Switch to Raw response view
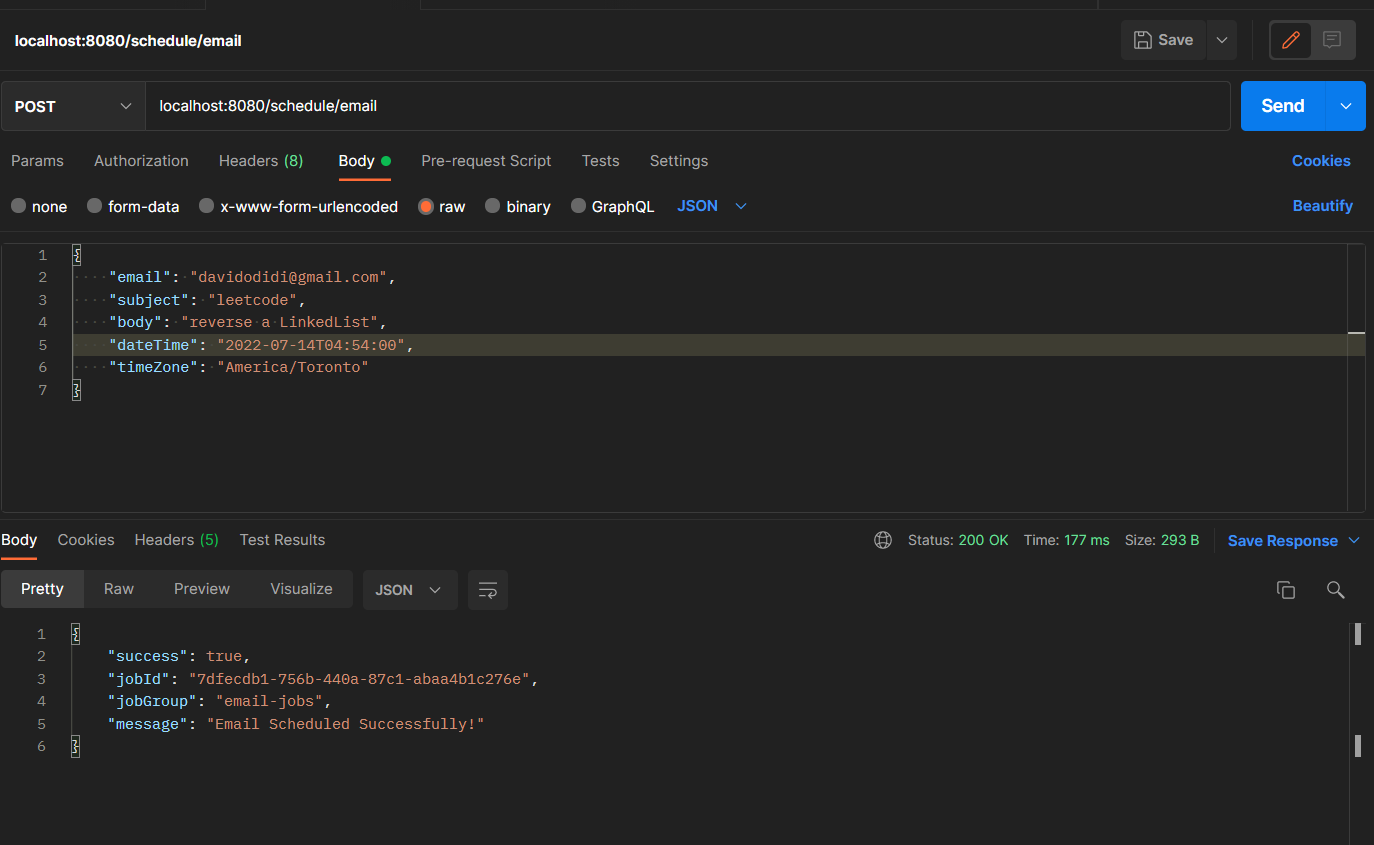The image size is (1374, 845). point(119,589)
